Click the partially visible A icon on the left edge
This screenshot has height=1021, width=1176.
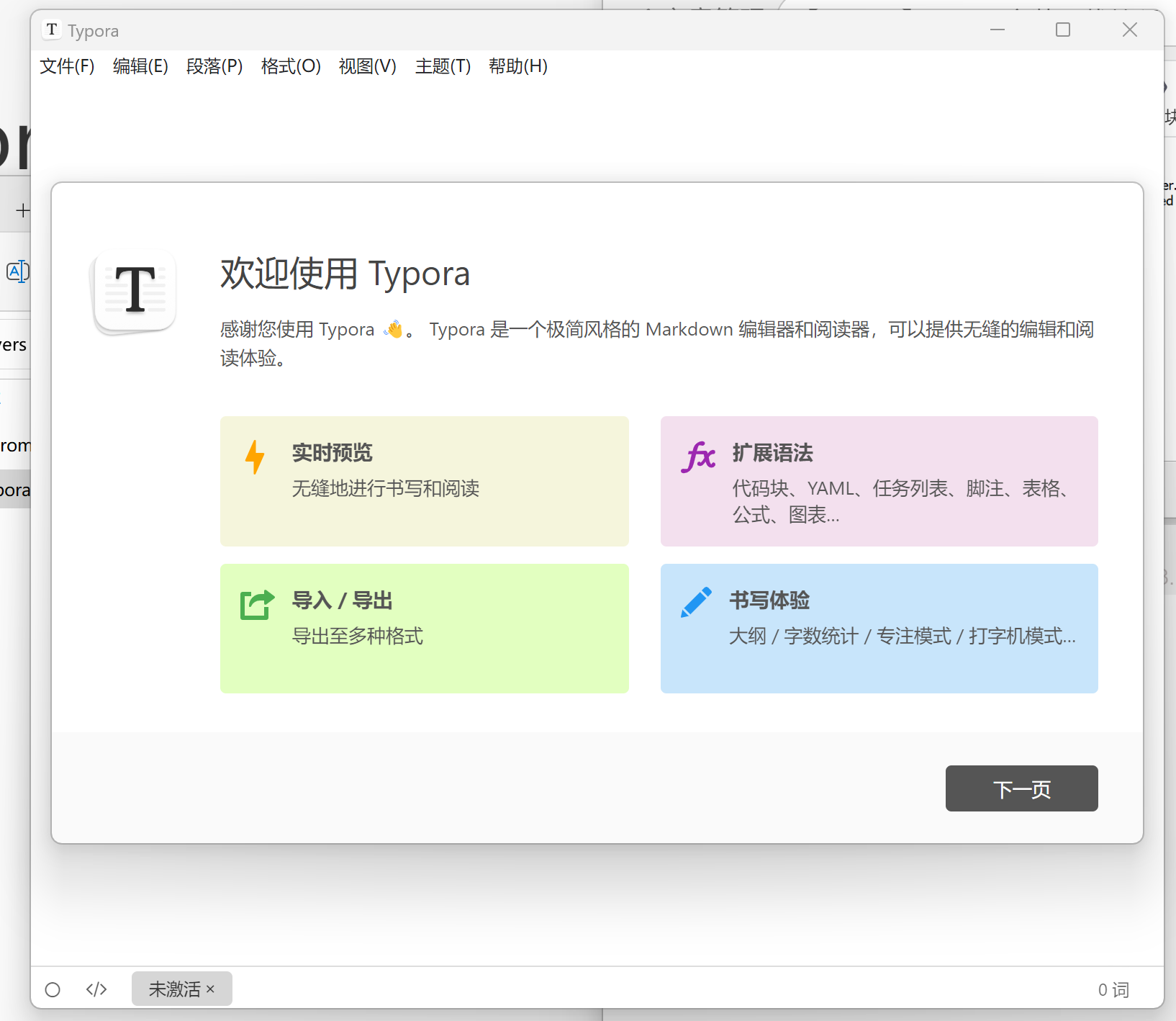tap(17, 271)
